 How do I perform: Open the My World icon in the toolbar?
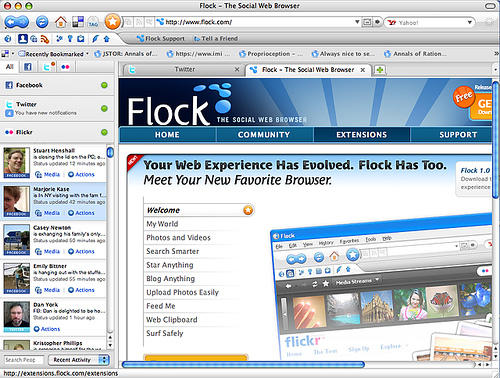click(x=78, y=22)
